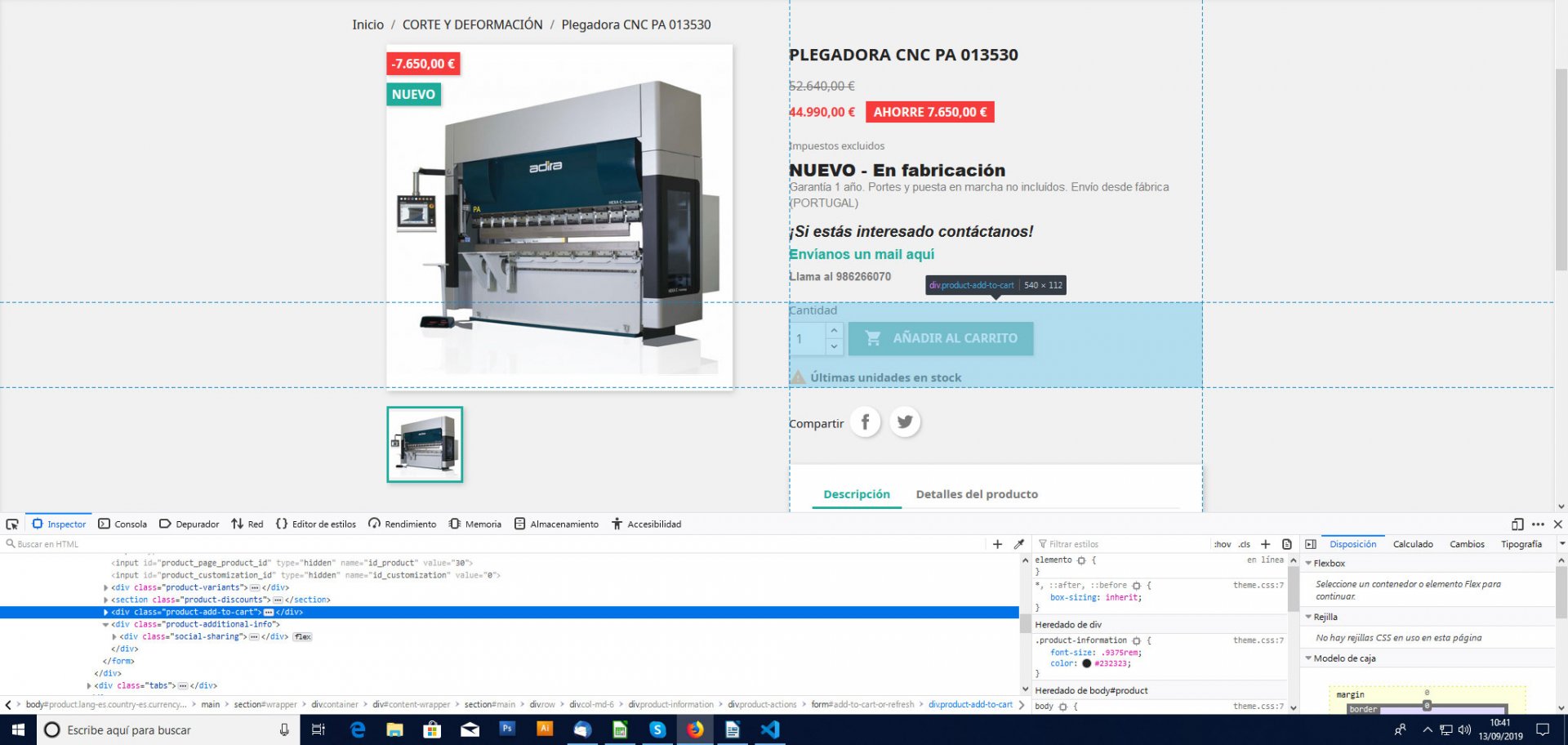Collapse the Modelo de caja section

tap(1308, 658)
